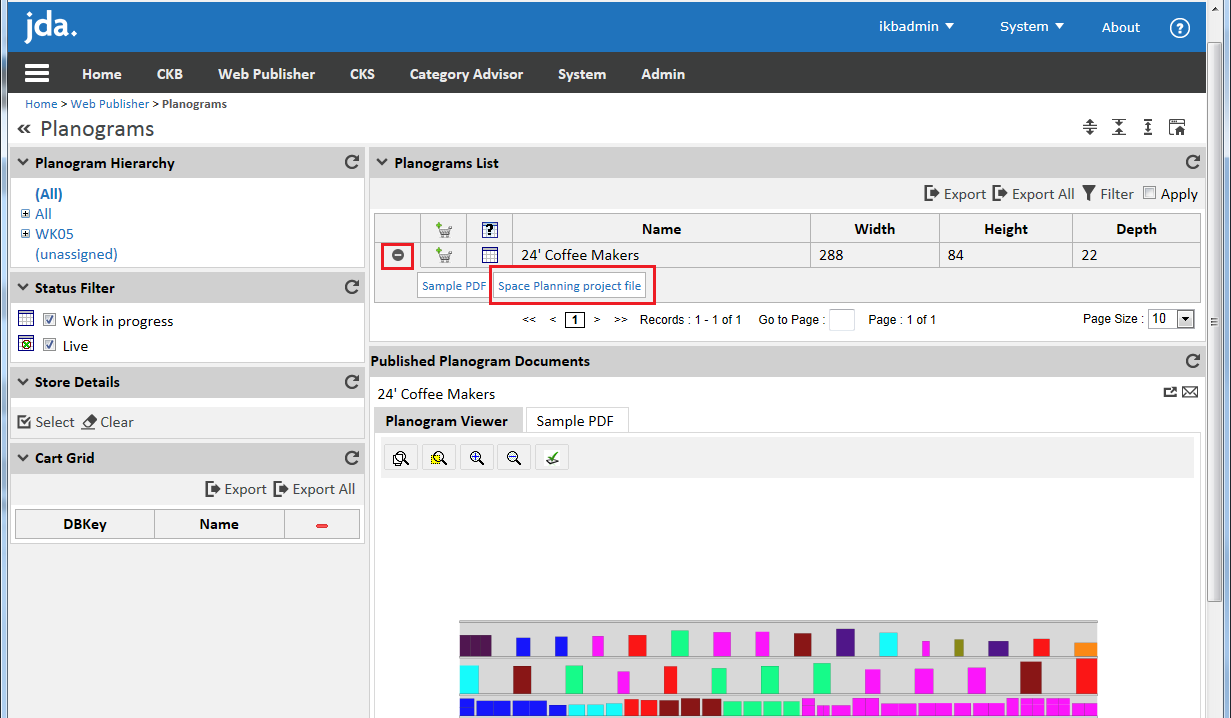The height and width of the screenshot is (718, 1231).
Task: Refresh the Planograms List panel
Action: point(1192,162)
